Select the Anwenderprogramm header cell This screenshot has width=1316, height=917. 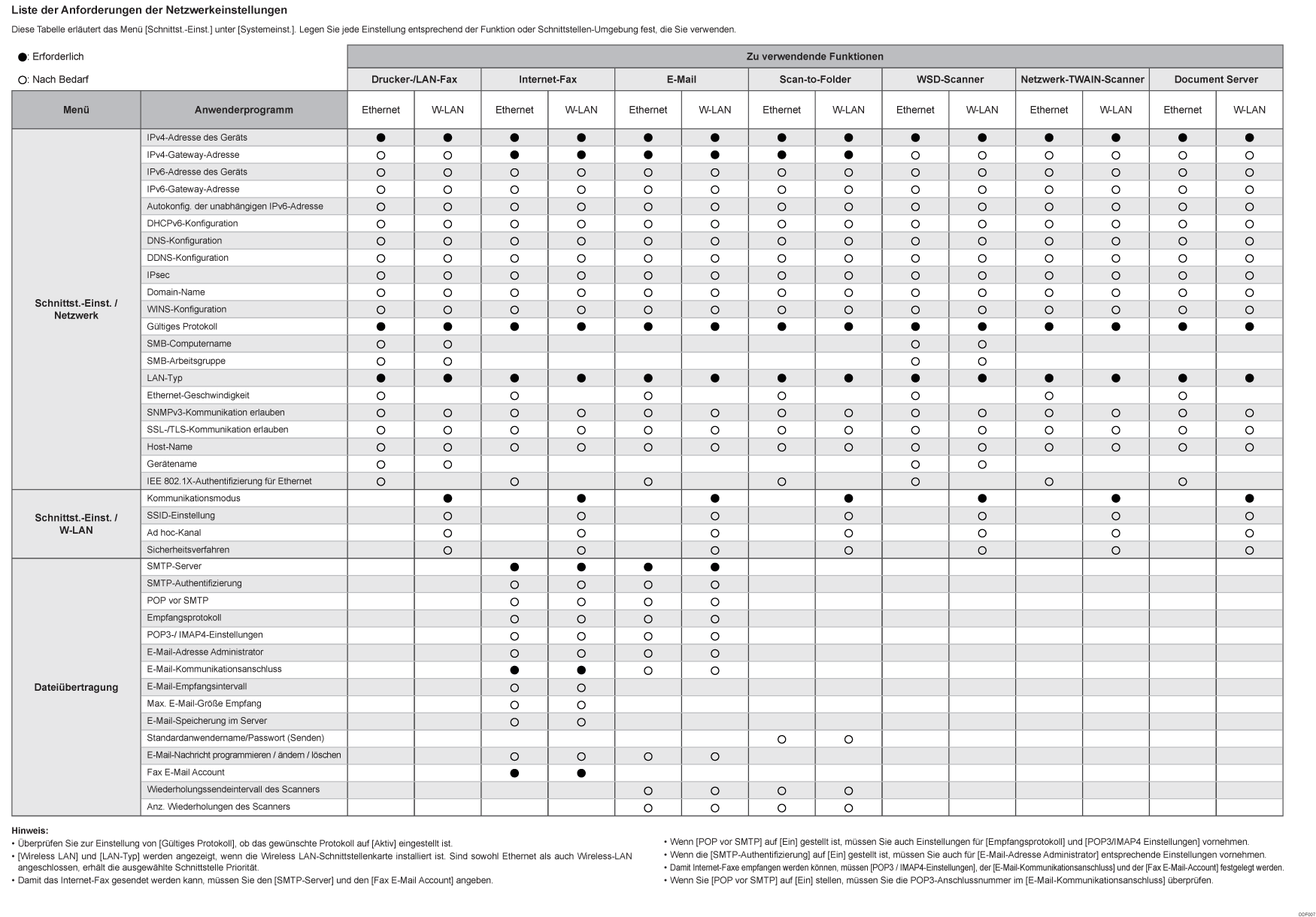pyautogui.click(x=244, y=110)
